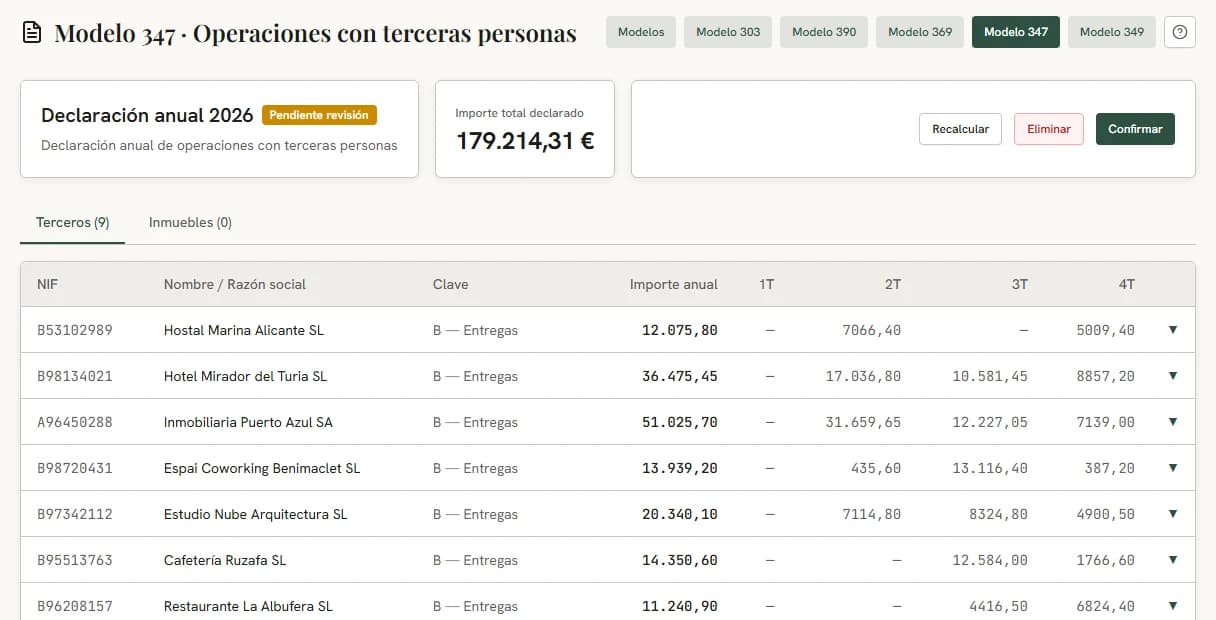
Task: Switch to Modelo 303
Action: click(x=728, y=32)
